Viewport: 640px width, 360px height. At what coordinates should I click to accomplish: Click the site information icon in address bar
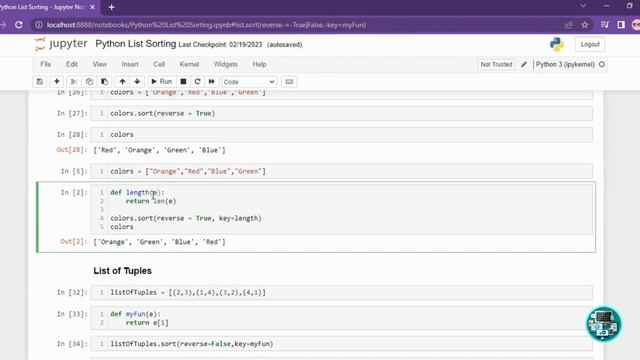(x=39, y=25)
